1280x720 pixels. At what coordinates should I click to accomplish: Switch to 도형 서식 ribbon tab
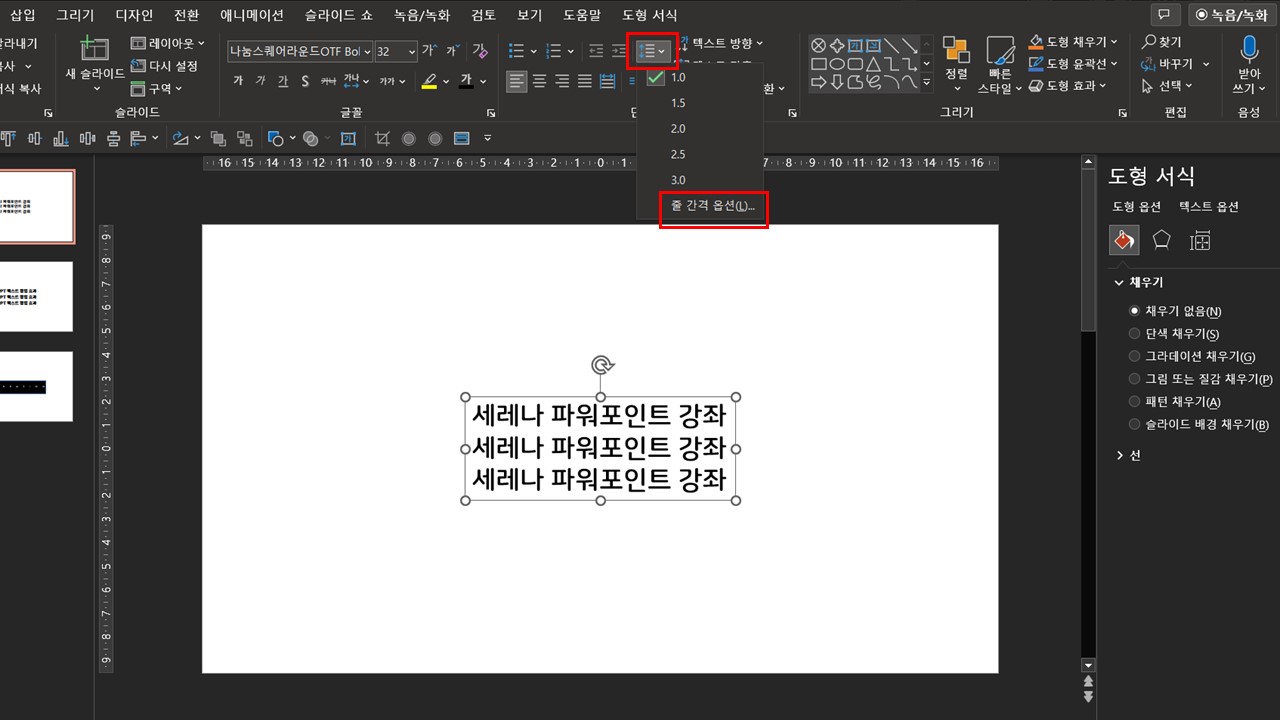[x=649, y=15]
